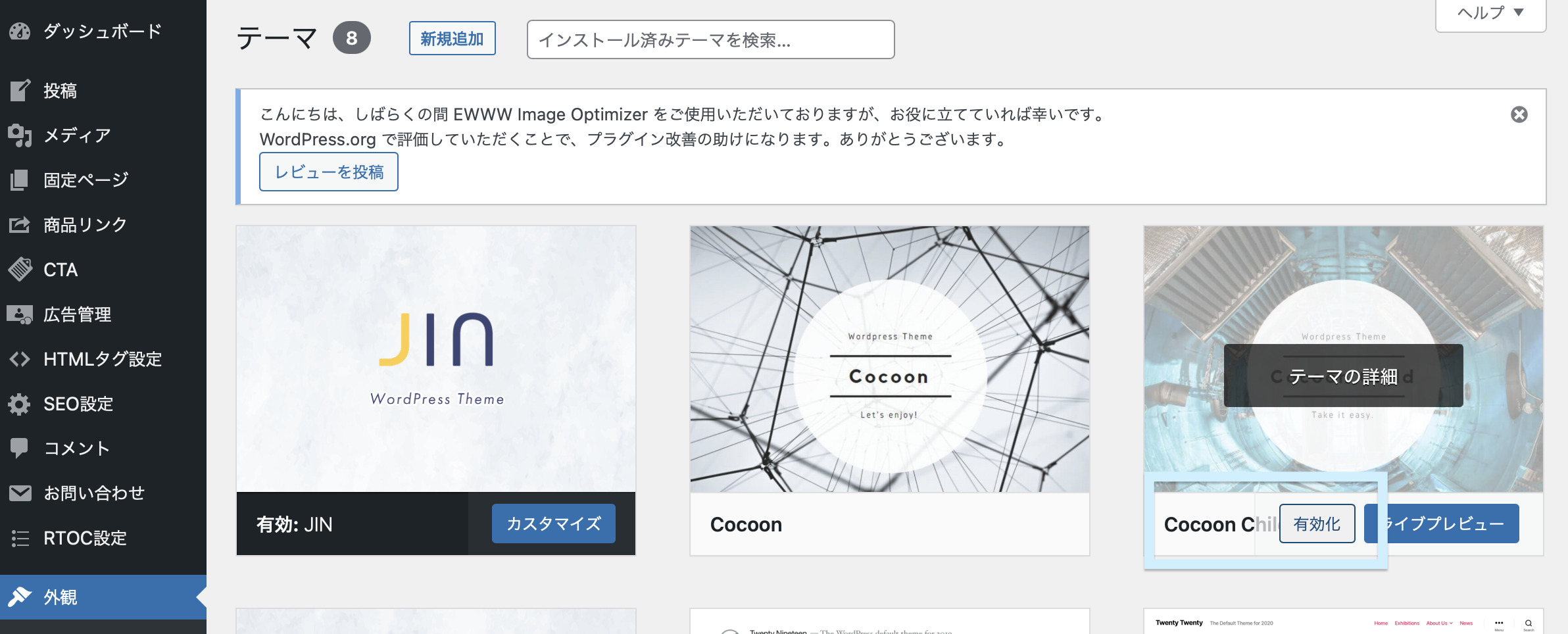Image resolution: width=1568 pixels, height=634 pixels.
Task: Click the コメント speech bubble icon
Action: coord(20,449)
